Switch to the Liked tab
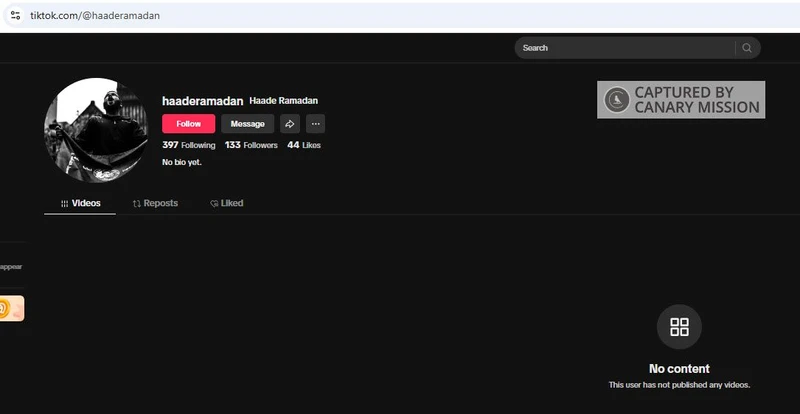Screen dimensions: 800x414 pos(227,203)
